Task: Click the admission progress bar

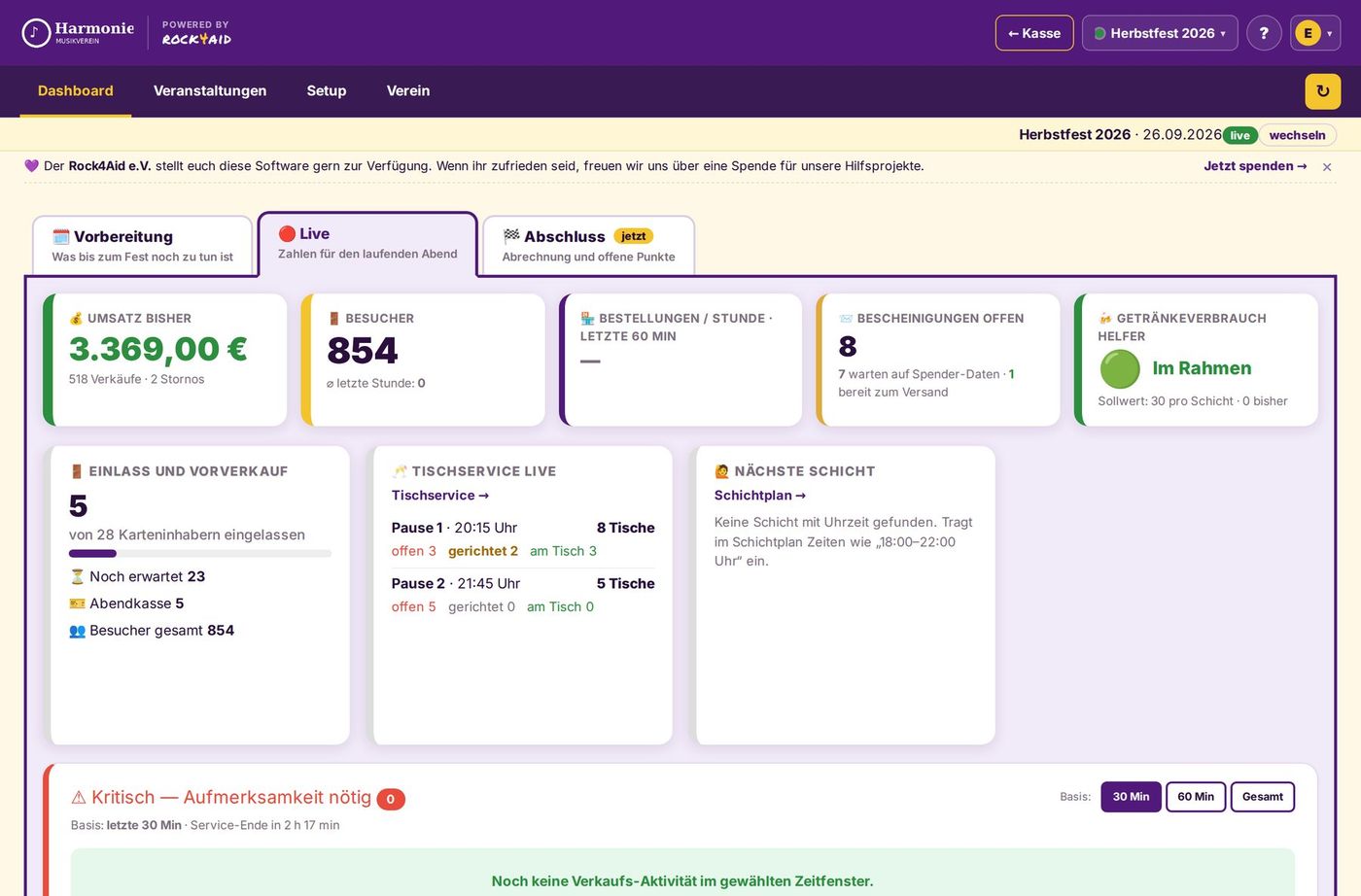Action: (x=200, y=554)
